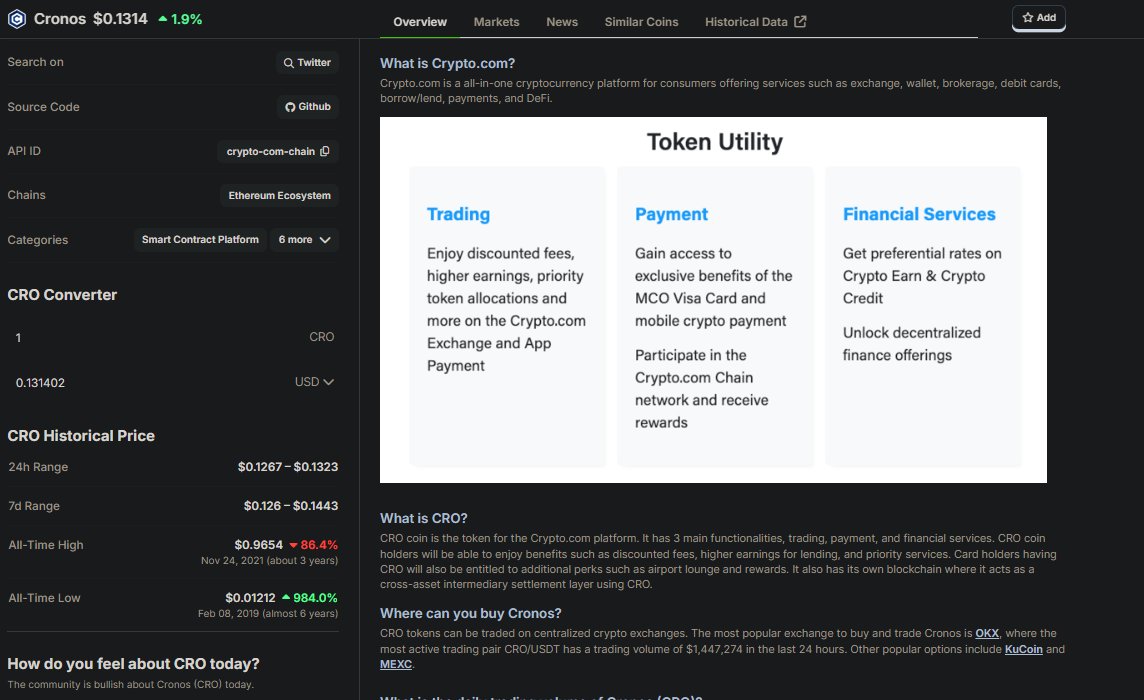Click the magnifier icon in Twitter search button
Screen dimensions: 1144x700
289,63
